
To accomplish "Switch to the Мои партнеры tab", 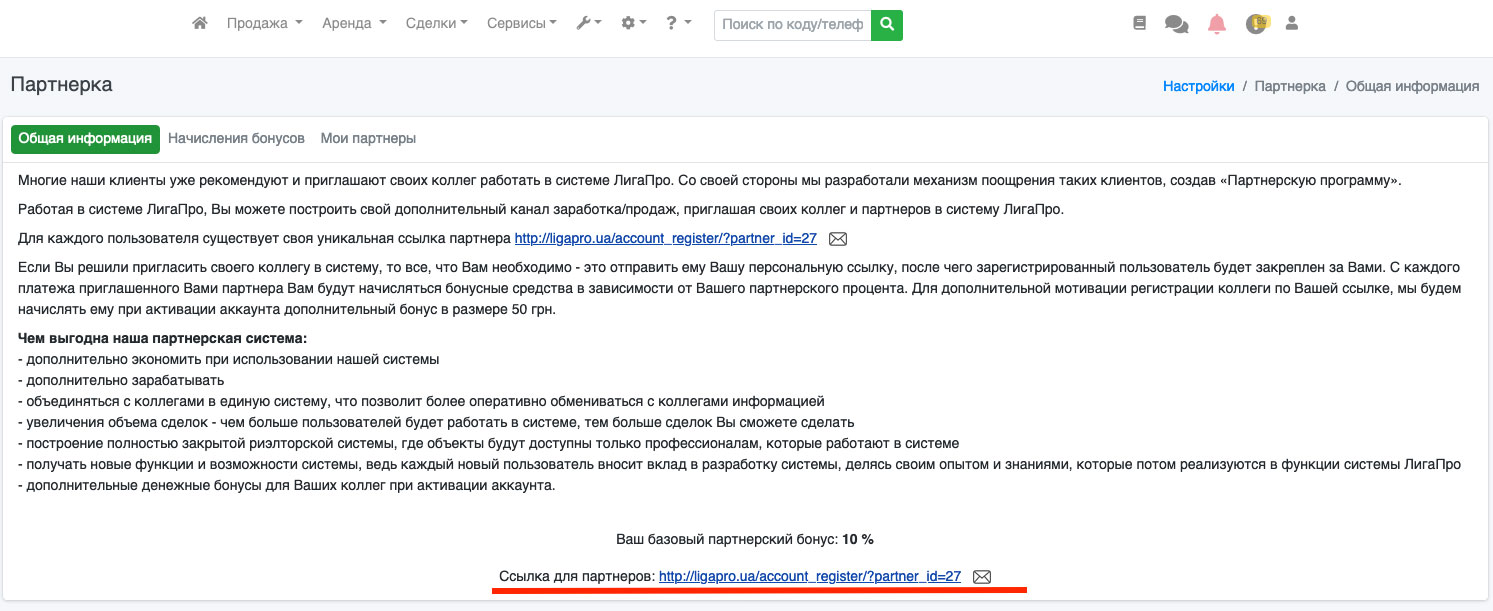I will pyautogui.click(x=368, y=138).
